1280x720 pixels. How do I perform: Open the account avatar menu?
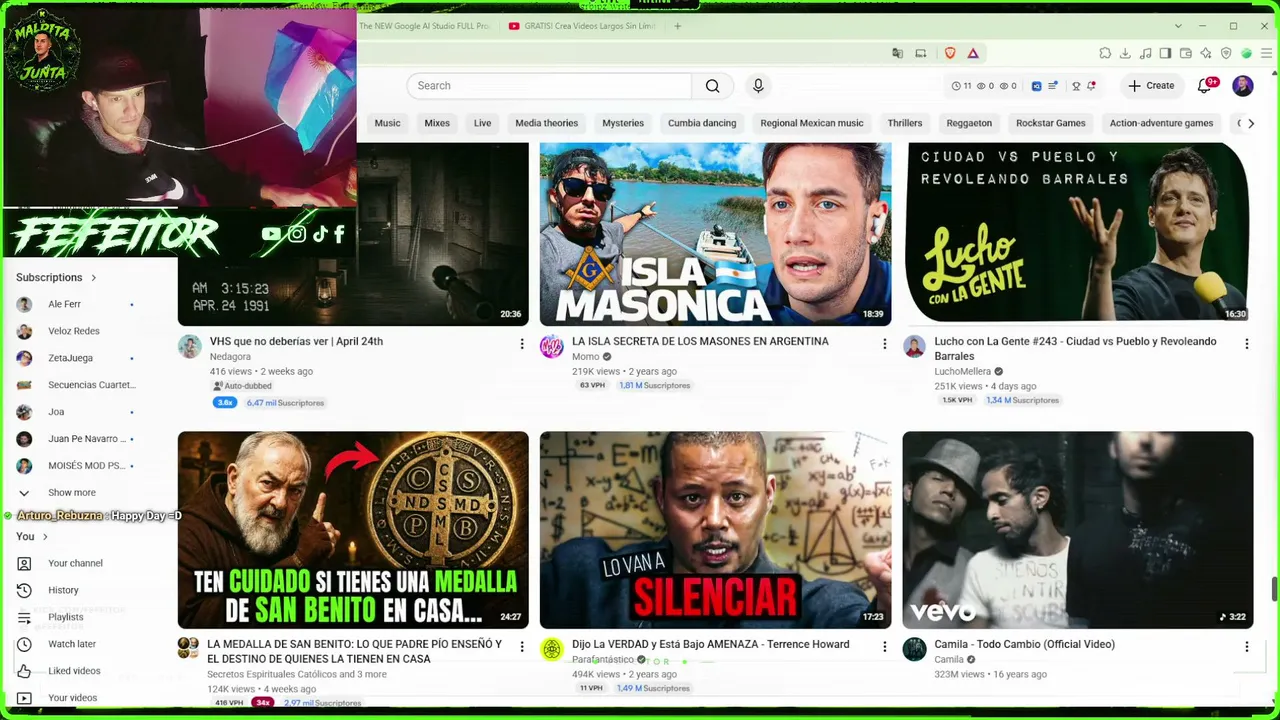pyautogui.click(x=1243, y=86)
